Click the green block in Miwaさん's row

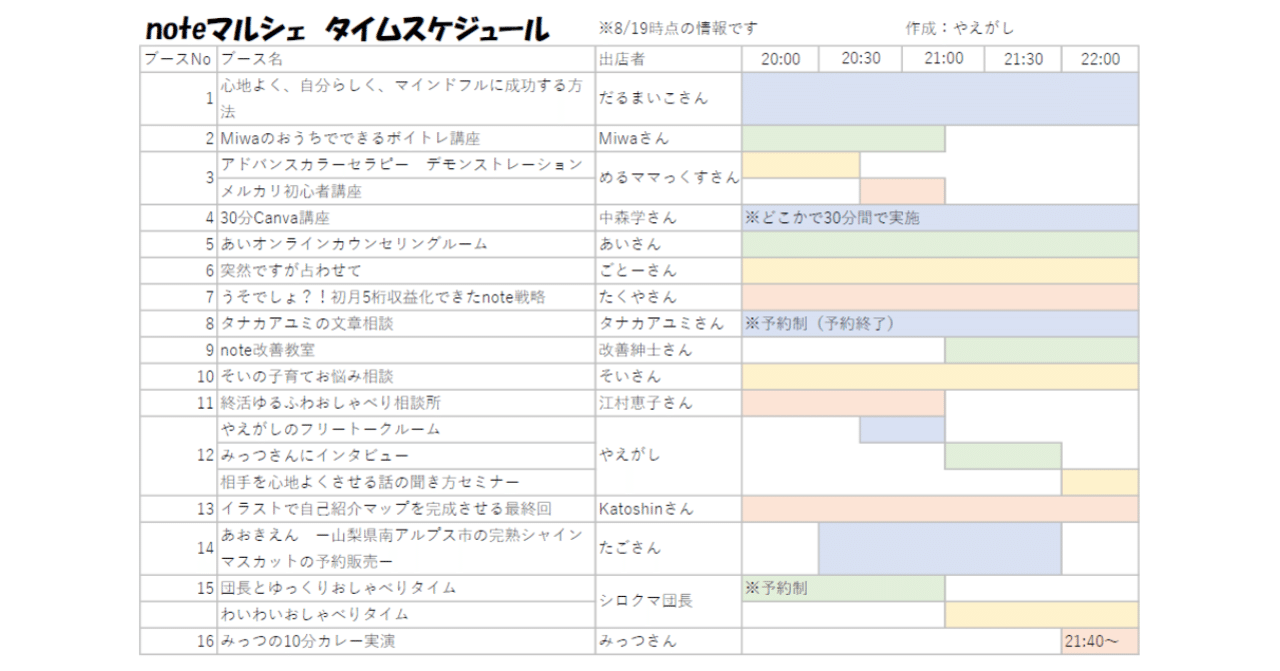point(841,136)
